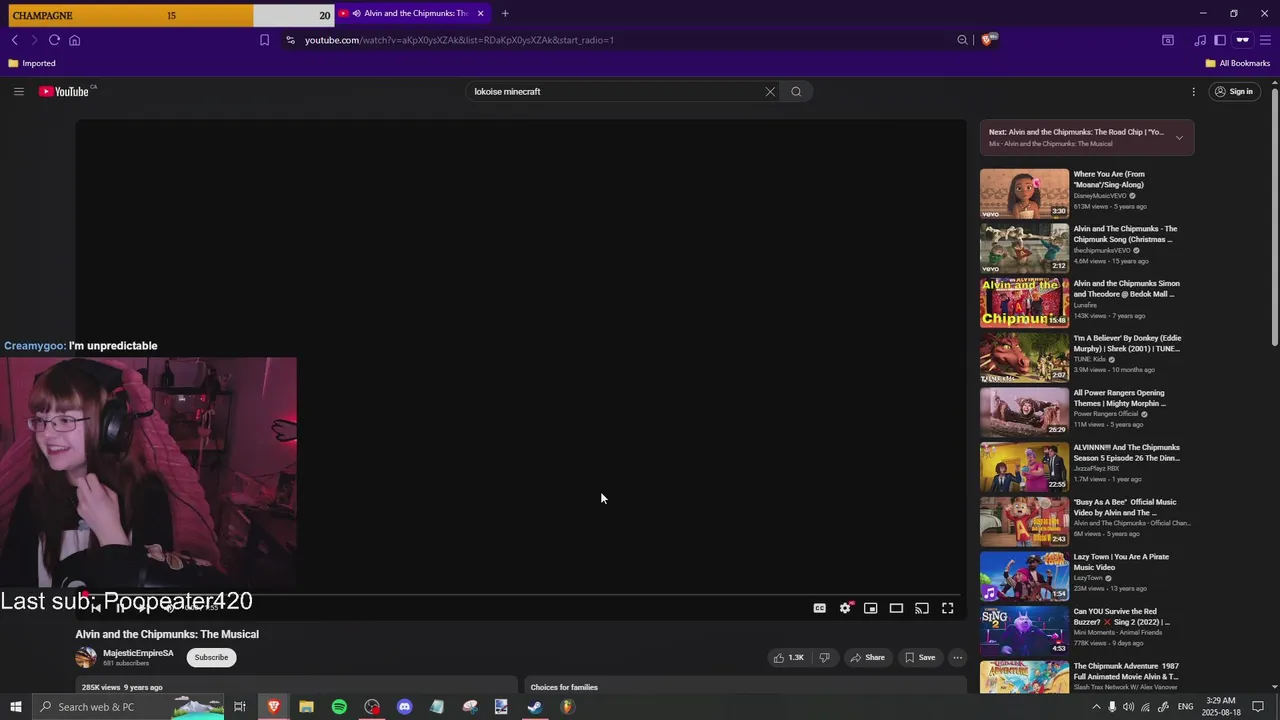
Task: Open the Imported bookmarks folder
Action: 32,63
